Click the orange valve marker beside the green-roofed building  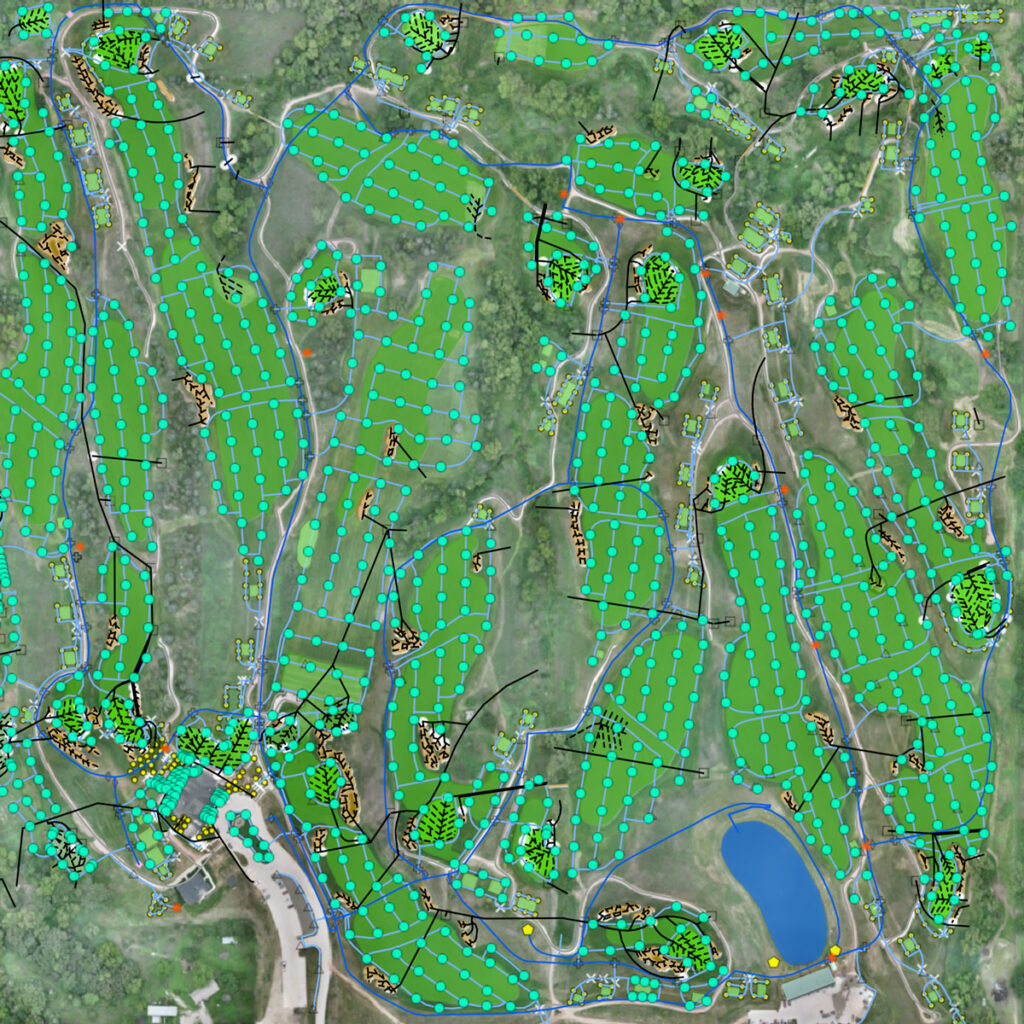point(831,959)
